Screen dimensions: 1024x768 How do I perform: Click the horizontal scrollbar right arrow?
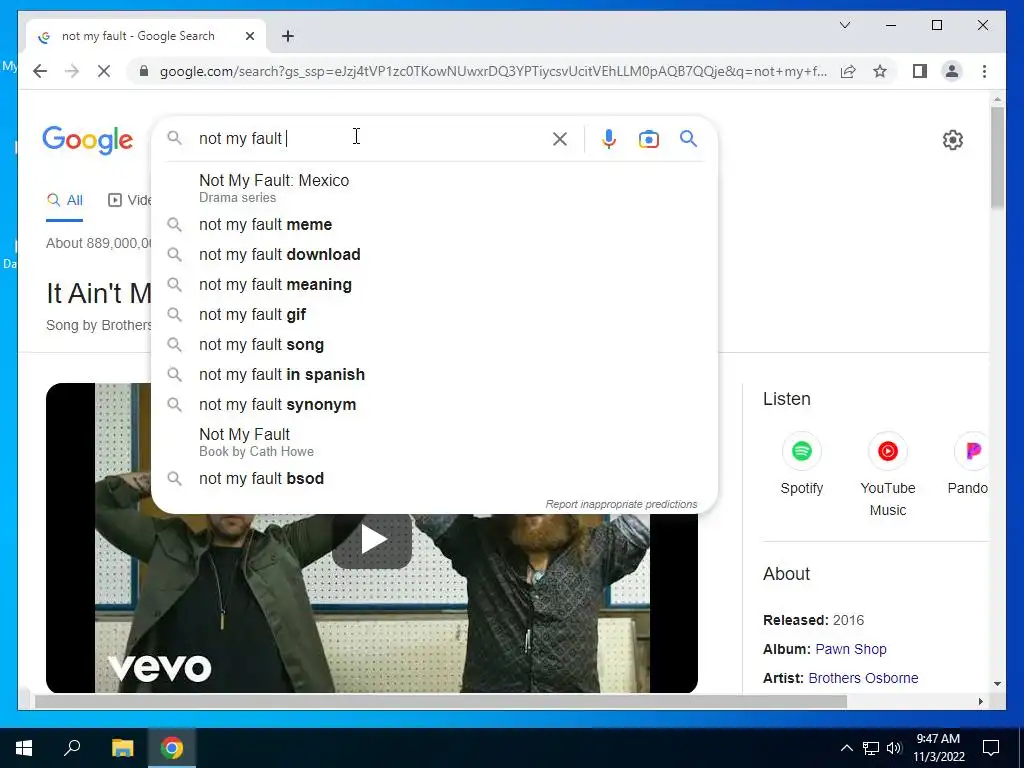pos(980,701)
